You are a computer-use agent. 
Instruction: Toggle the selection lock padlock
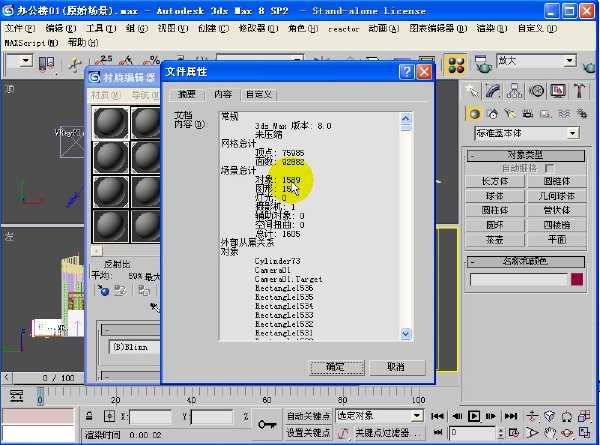pyautogui.click(x=89, y=416)
